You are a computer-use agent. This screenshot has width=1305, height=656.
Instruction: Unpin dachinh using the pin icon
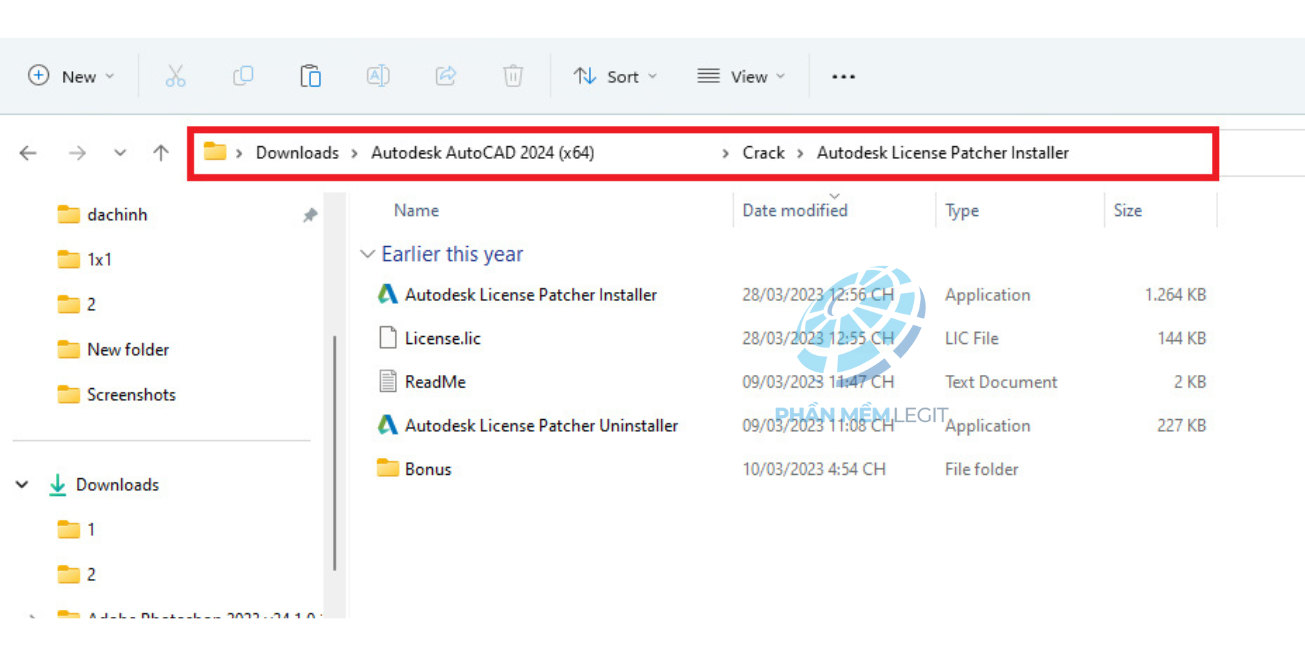[x=310, y=215]
